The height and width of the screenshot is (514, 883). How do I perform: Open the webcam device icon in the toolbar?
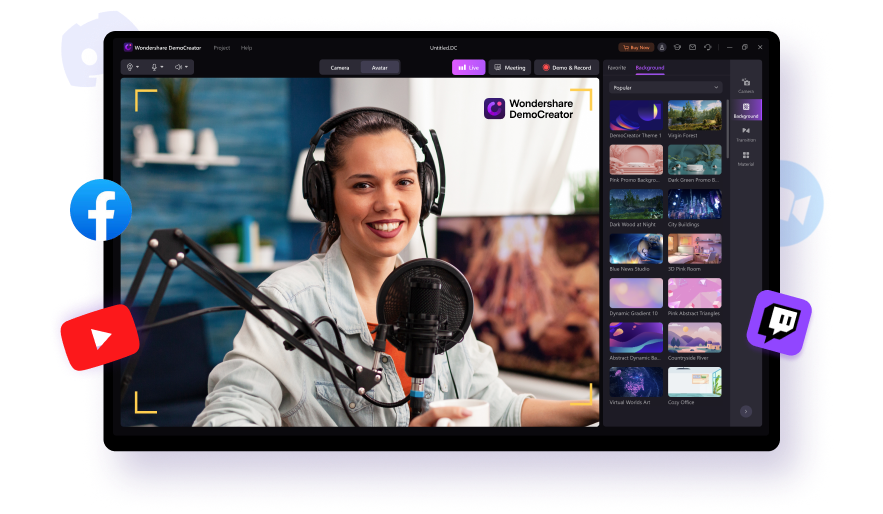(x=130, y=67)
